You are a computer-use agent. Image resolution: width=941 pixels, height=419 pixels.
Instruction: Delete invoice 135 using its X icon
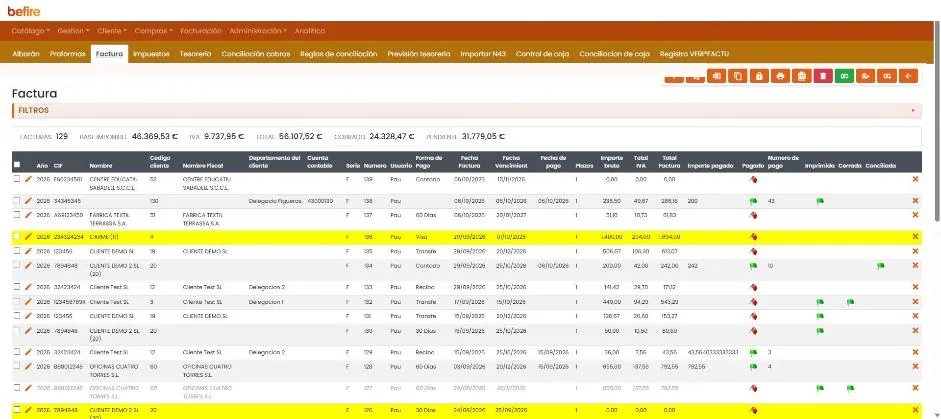click(915, 251)
